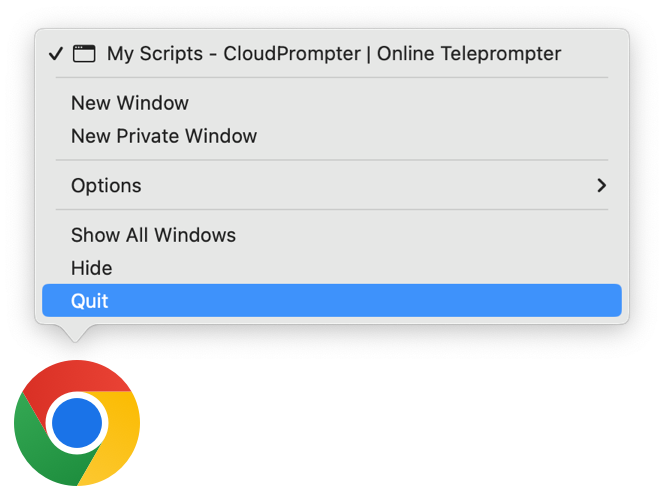Image resolution: width=664 pixels, height=486 pixels.
Task: Hide Chrome using the Hide entry
Action: (x=91, y=268)
